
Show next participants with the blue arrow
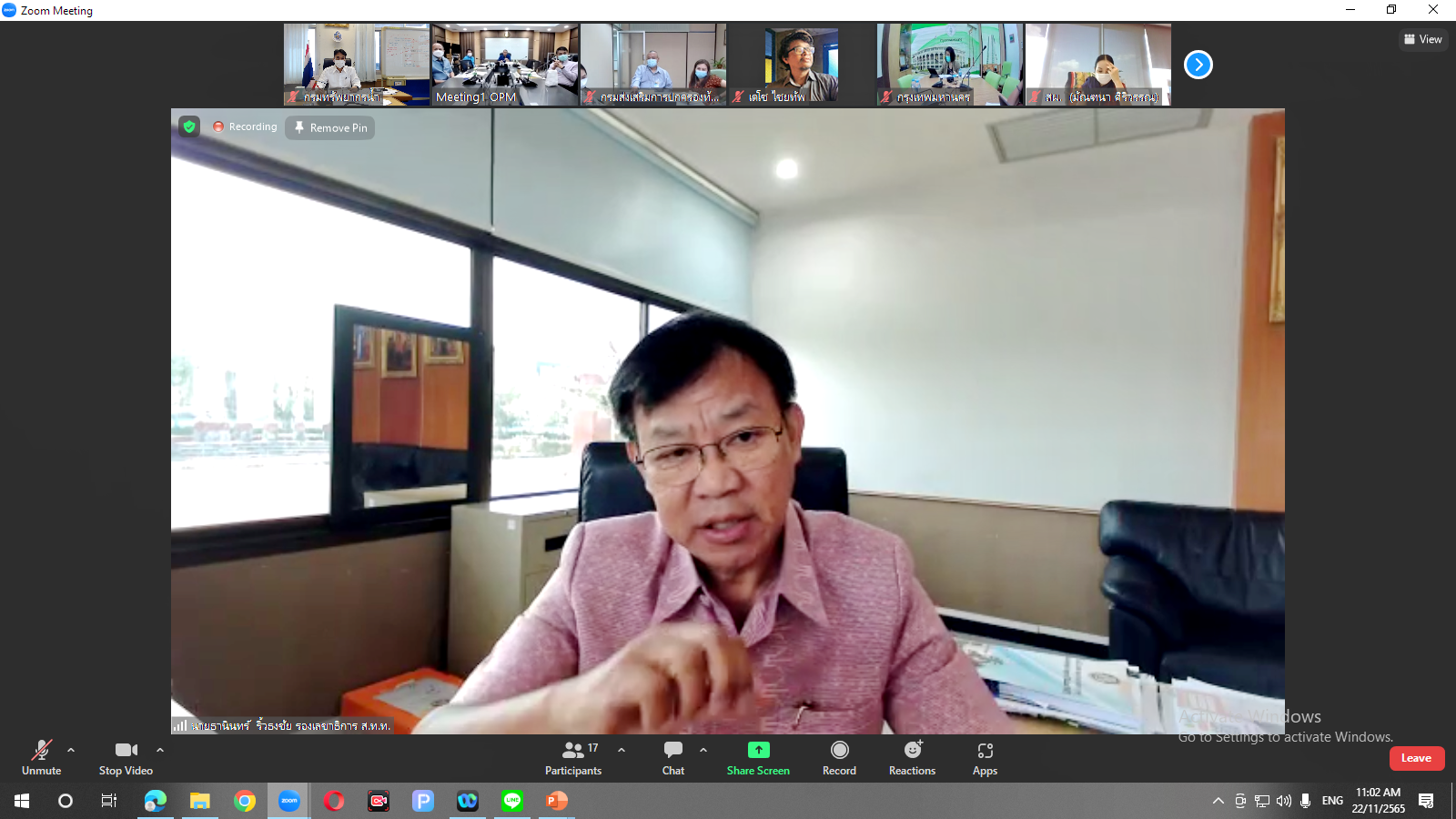click(x=1198, y=65)
